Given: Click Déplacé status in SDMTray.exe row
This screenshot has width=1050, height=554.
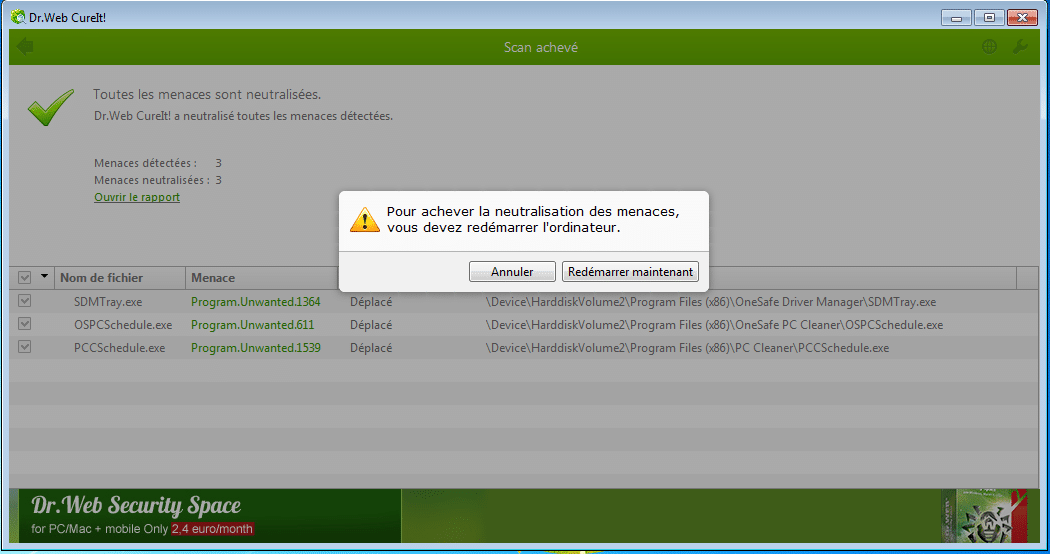Looking at the screenshot, I should pos(371,302).
